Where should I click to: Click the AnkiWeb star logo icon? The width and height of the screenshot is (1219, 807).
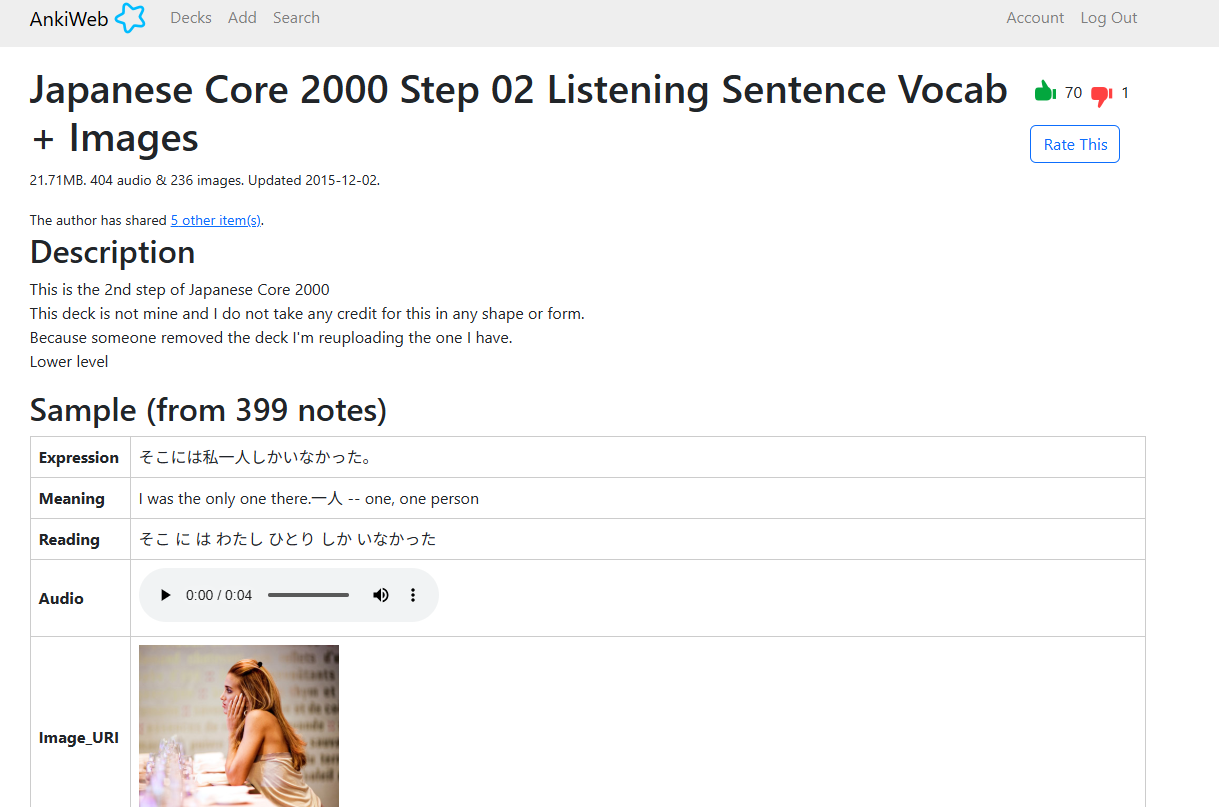(130, 18)
